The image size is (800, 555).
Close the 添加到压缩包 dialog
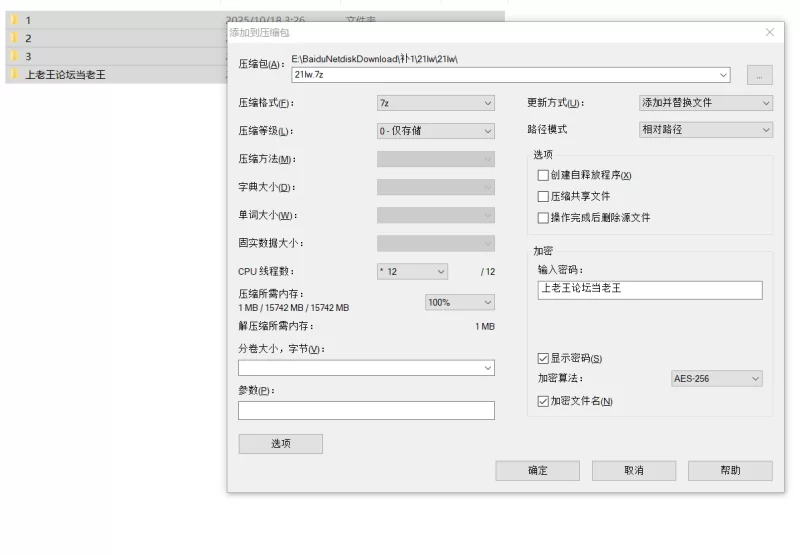769,32
